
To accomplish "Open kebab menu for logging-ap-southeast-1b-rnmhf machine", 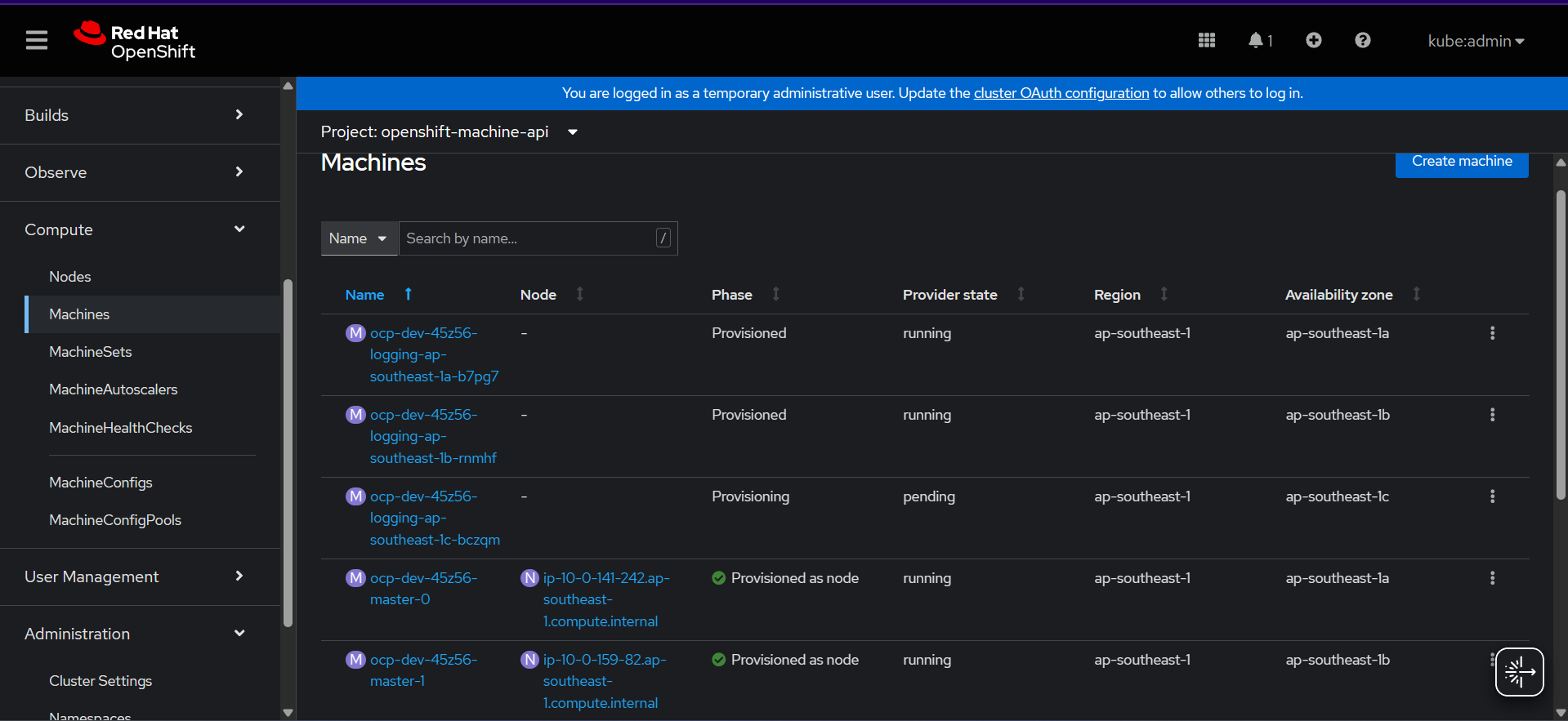I will coord(1492,415).
